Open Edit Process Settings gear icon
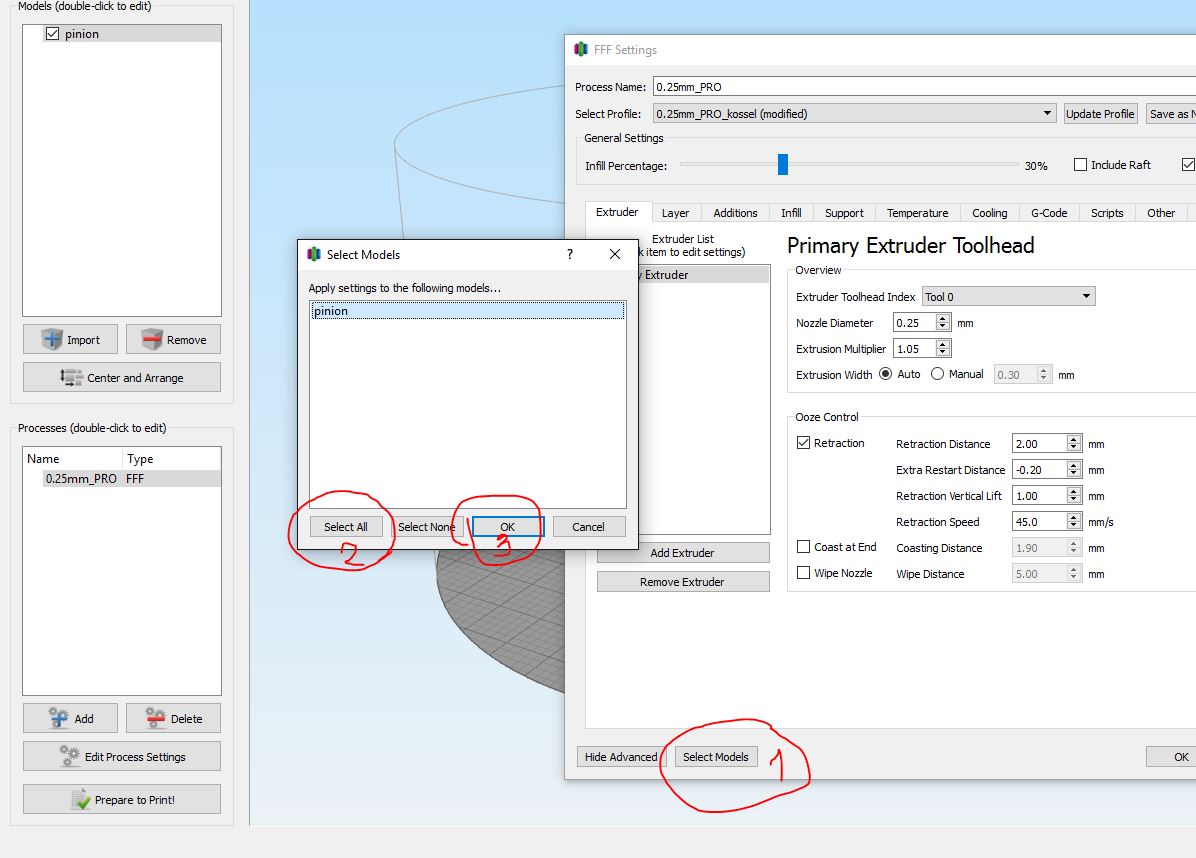This screenshot has width=1196, height=858. tap(69, 756)
